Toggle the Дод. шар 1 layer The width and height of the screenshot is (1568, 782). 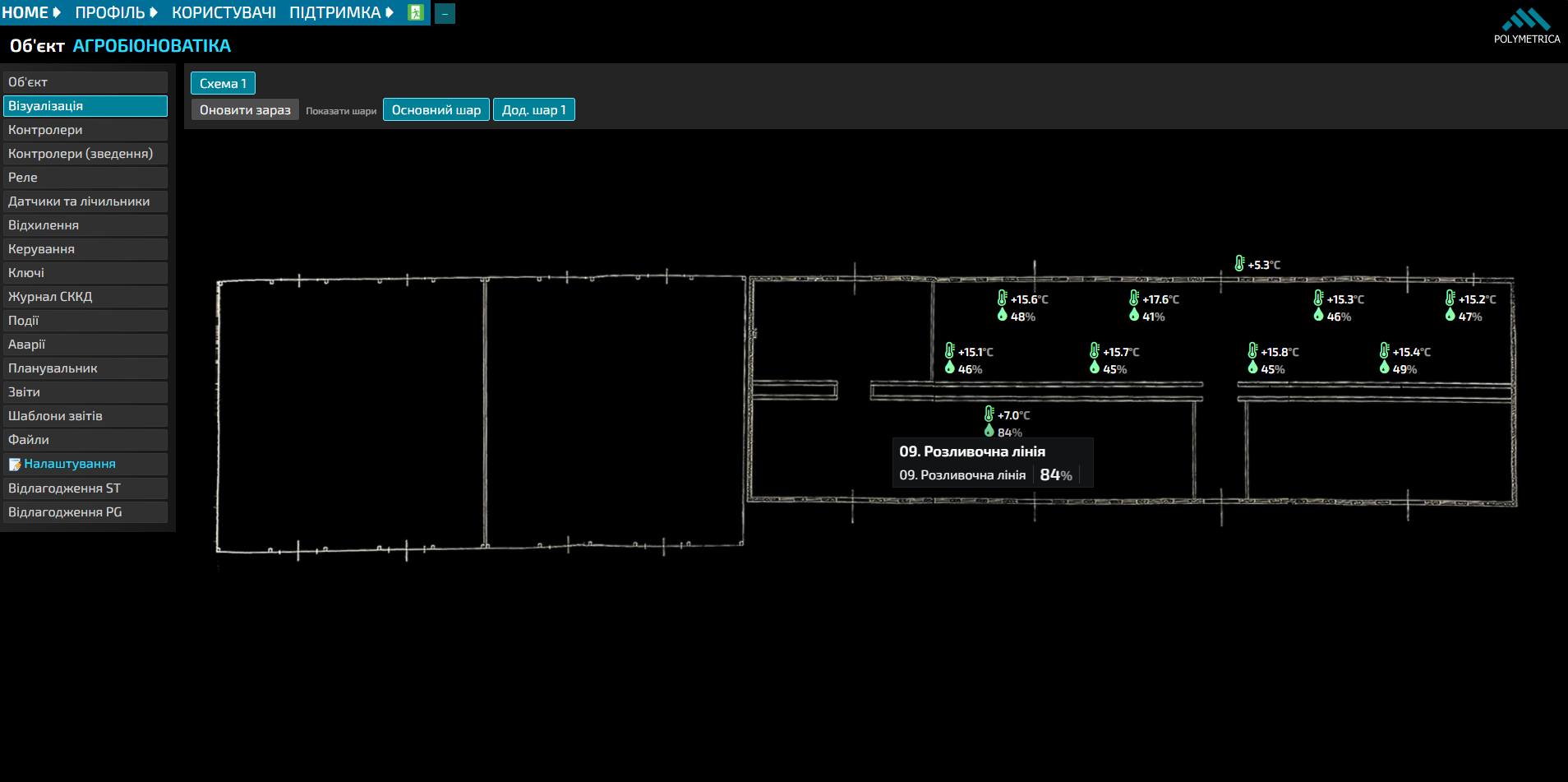coord(534,109)
